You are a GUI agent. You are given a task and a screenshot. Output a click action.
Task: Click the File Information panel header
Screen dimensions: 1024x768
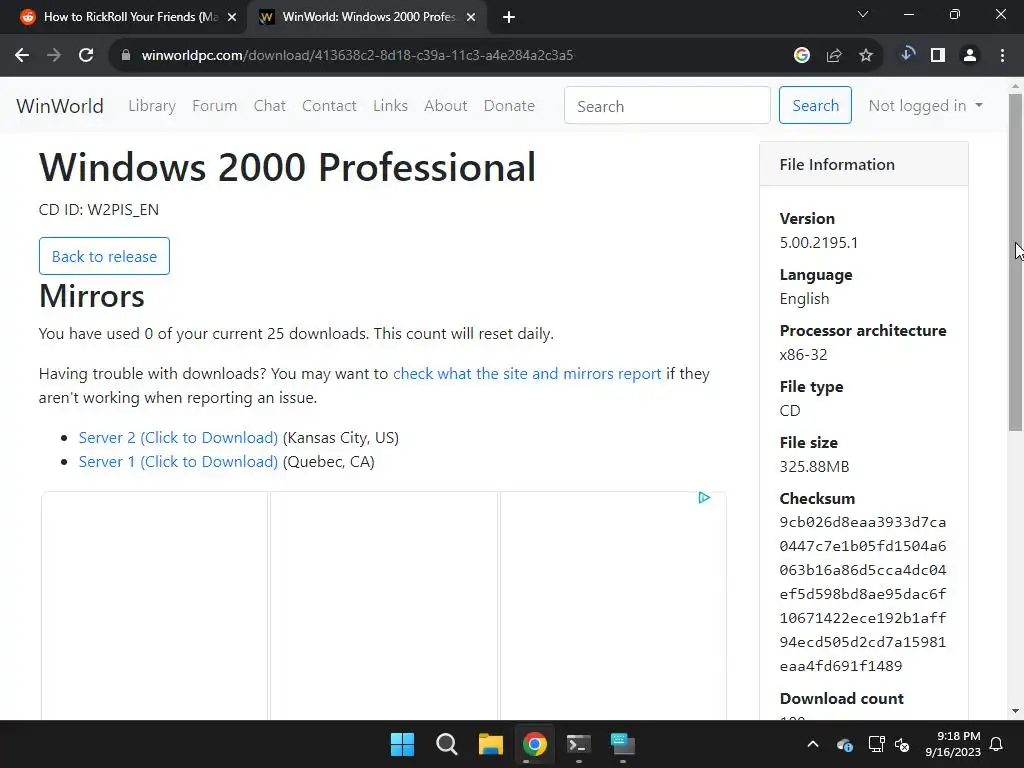click(x=863, y=164)
